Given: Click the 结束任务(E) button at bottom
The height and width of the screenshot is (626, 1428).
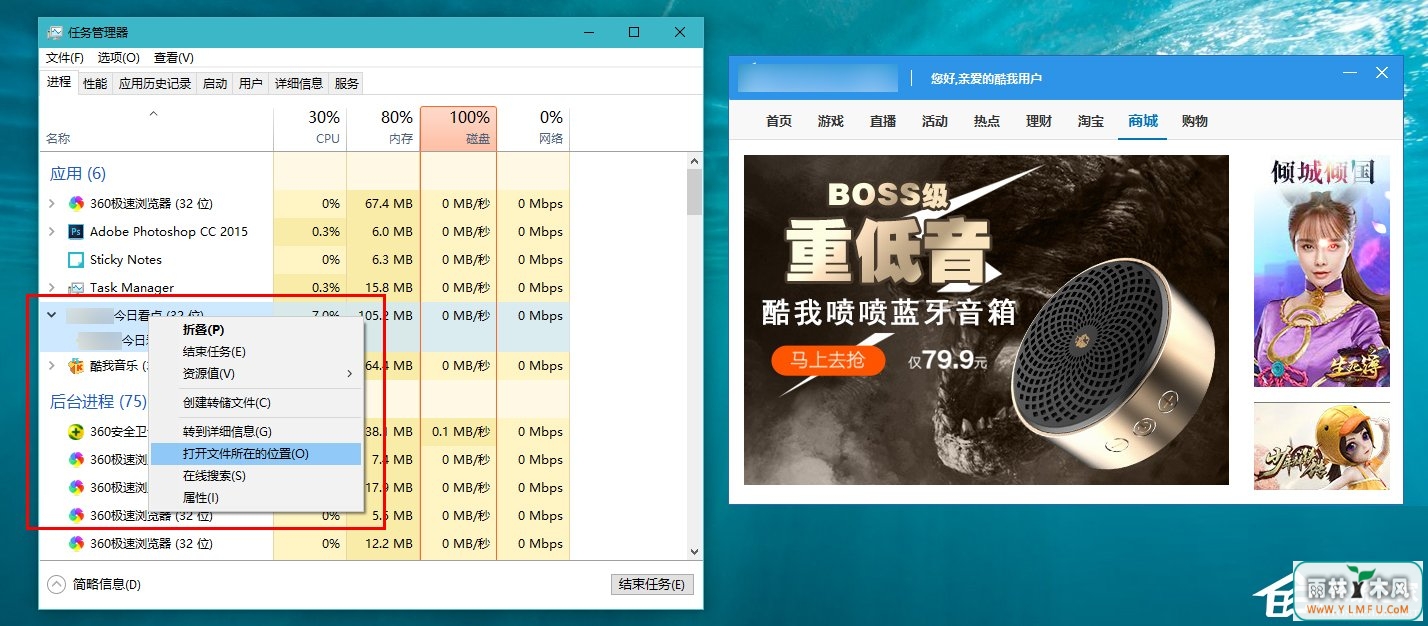Looking at the screenshot, I should pyautogui.click(x=652, y=584).
